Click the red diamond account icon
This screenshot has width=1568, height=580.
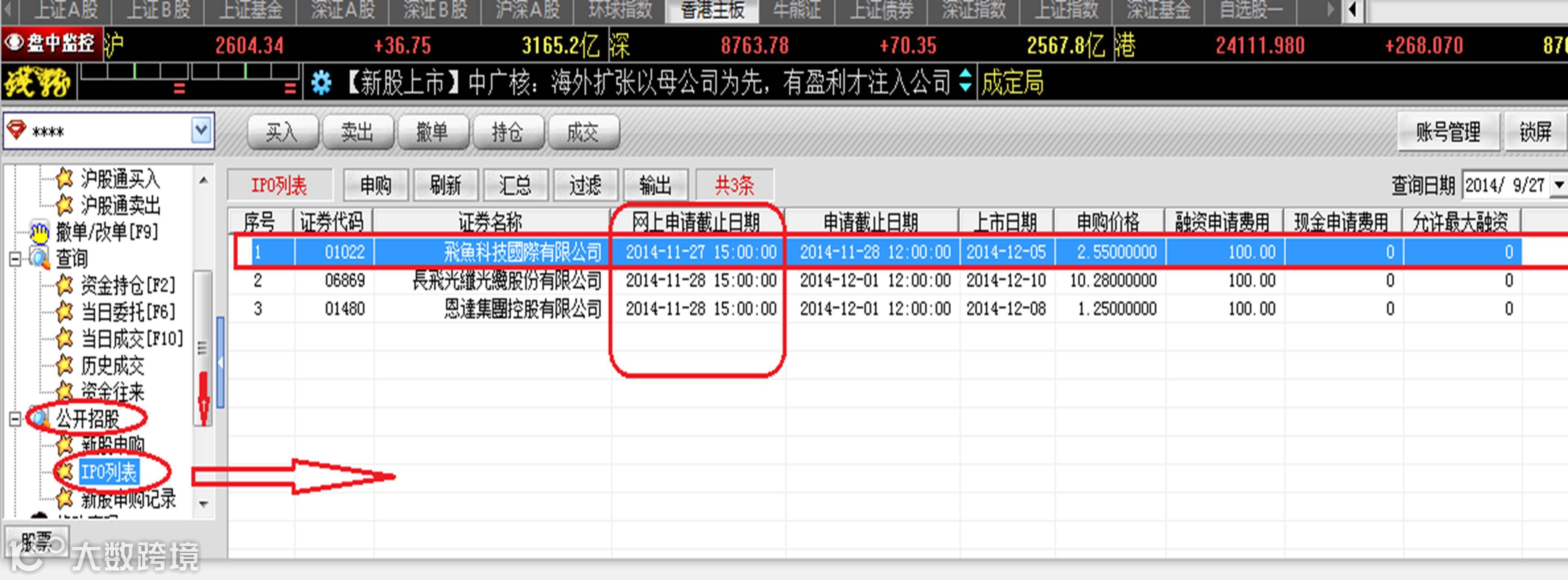pyautogui.click(x=16, y=130)
